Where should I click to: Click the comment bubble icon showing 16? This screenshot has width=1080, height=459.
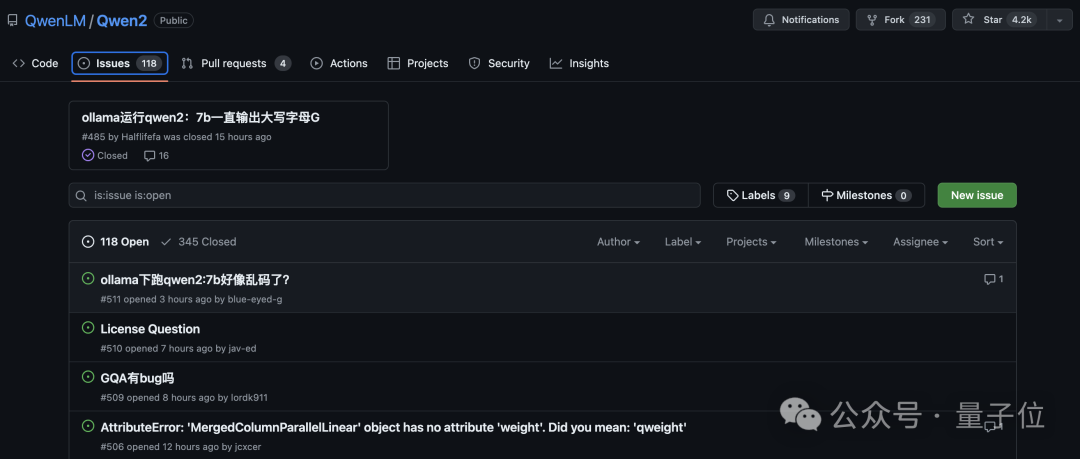149,156
